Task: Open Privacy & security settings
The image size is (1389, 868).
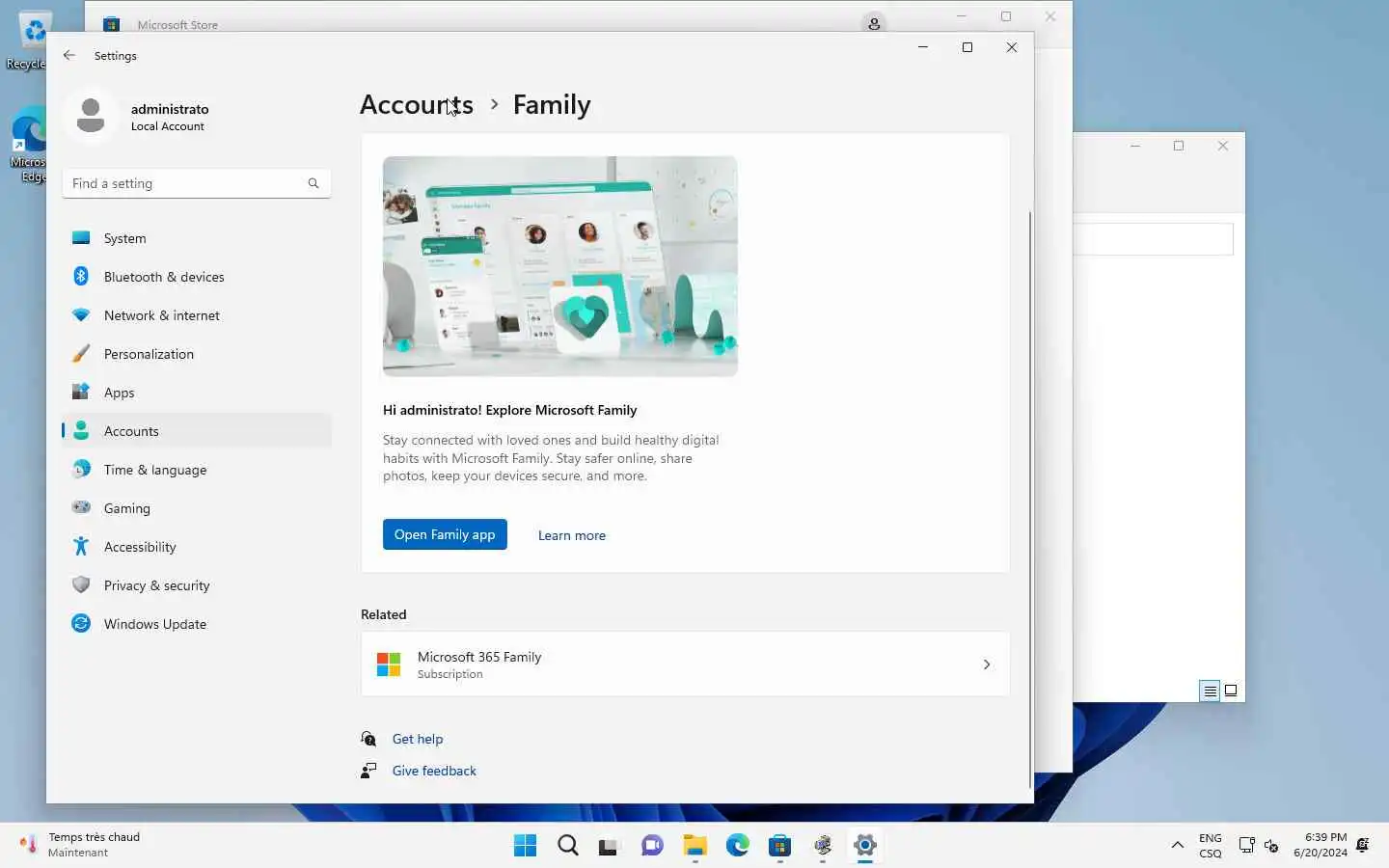Action: pyautogui.click(x=197, y=585)
